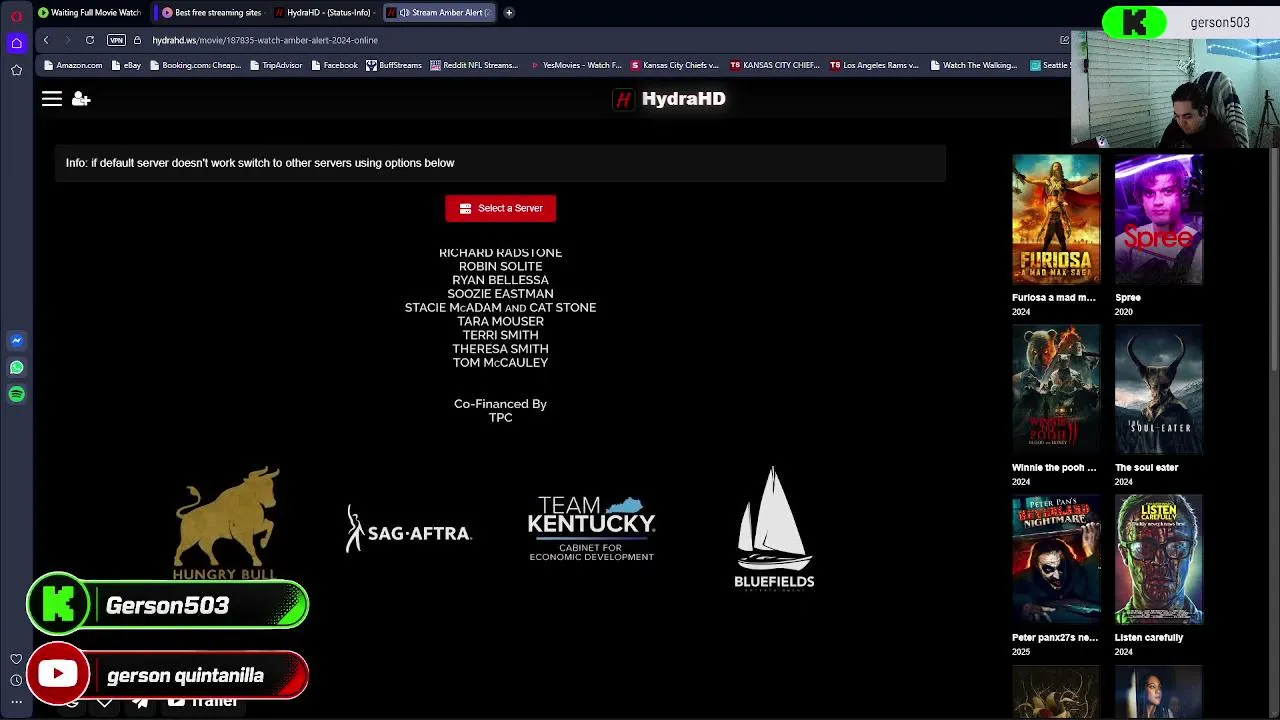Open the Watch The Walking bookmark
This screenshot has width=1280, height=720.
(974, 65)
